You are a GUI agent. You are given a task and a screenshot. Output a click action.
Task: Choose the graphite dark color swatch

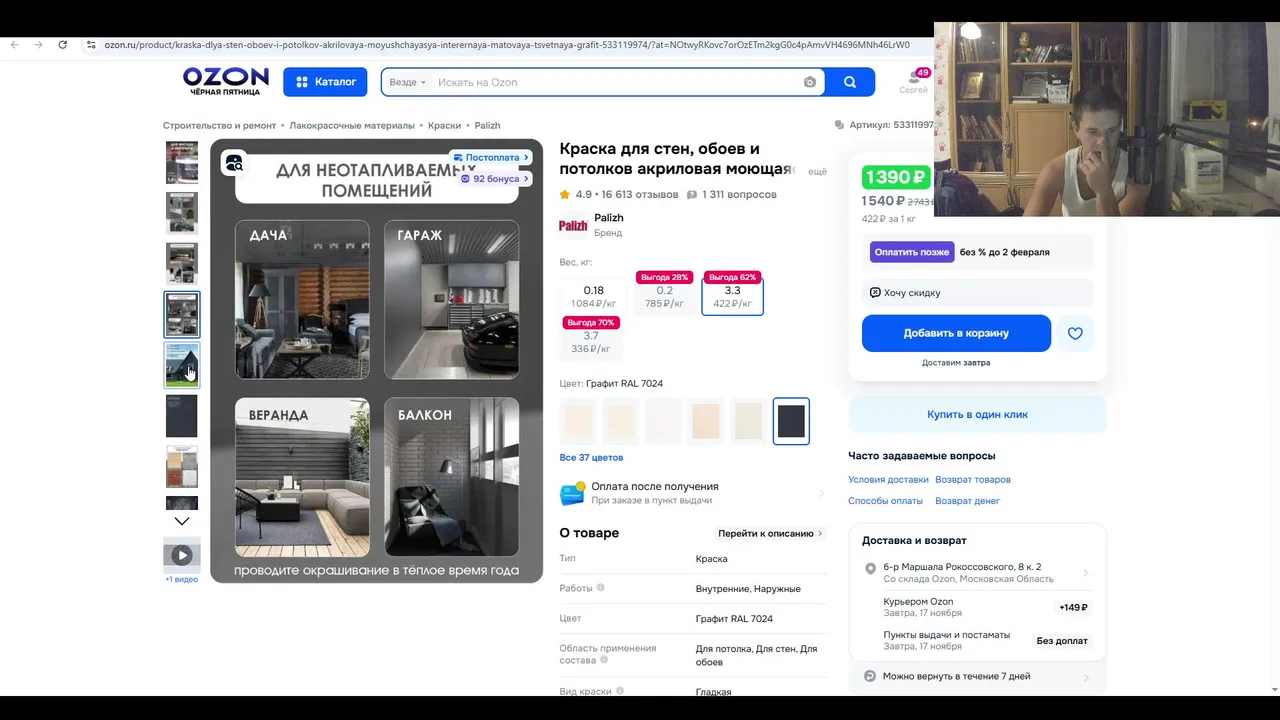[x=791, y=421]
